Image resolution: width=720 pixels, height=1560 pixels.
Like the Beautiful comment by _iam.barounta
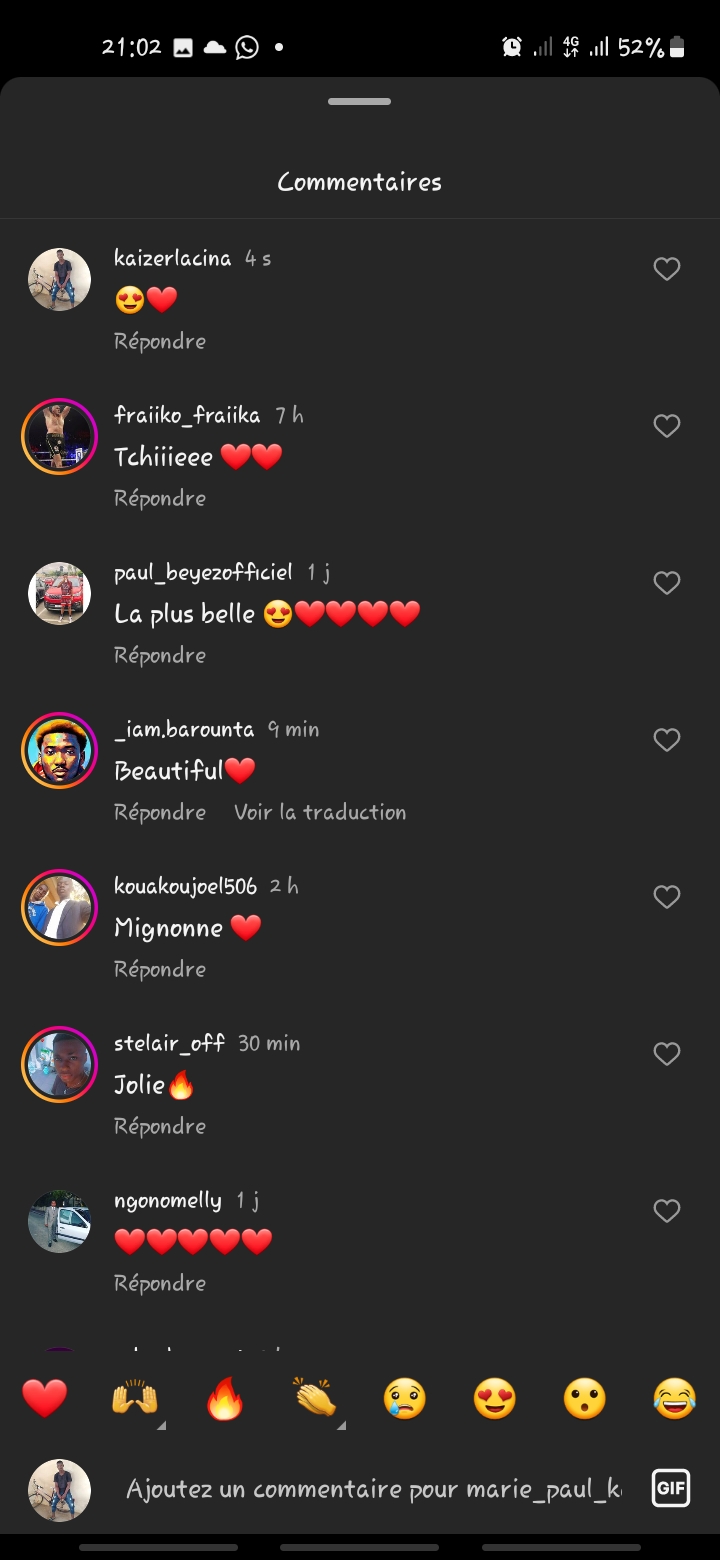pos(667,740)
